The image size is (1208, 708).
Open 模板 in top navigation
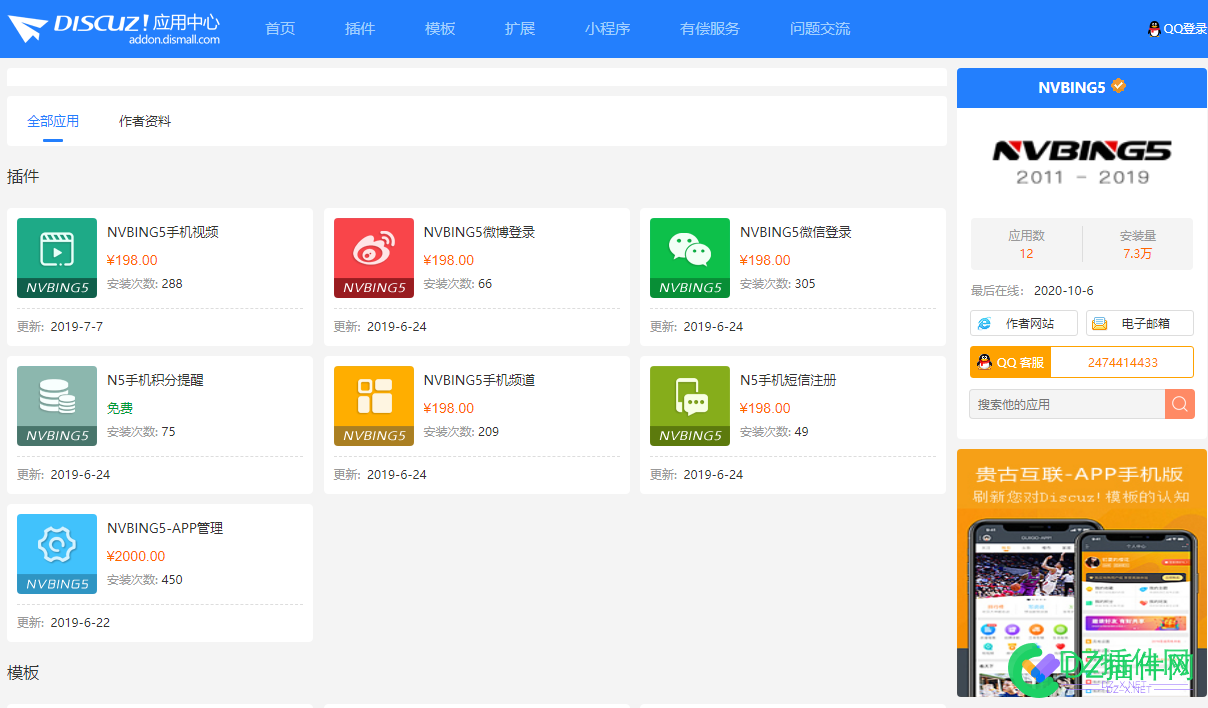[440, 29]
